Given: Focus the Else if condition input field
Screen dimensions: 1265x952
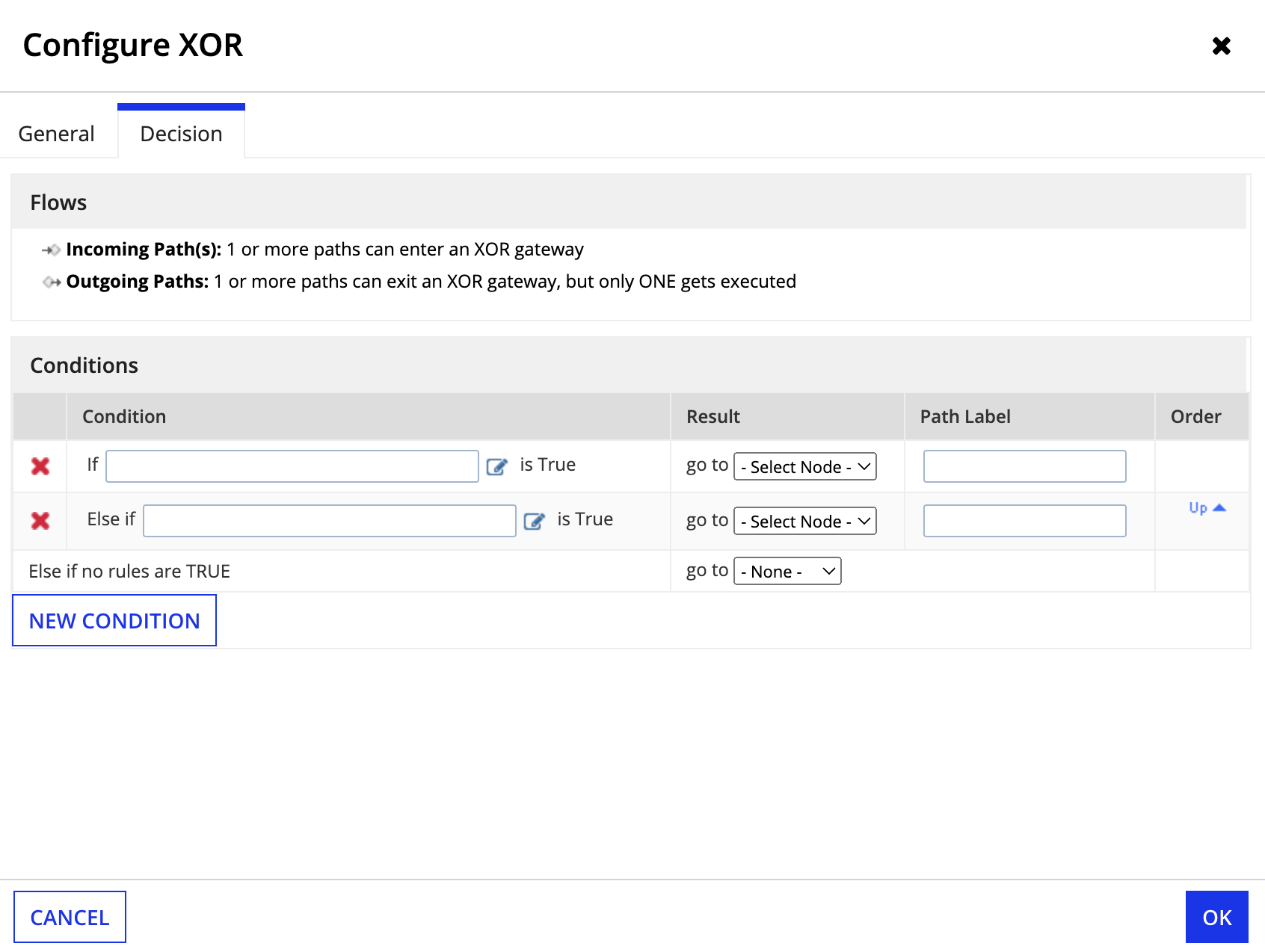Looking at the screenshot, I should point(330,521).
